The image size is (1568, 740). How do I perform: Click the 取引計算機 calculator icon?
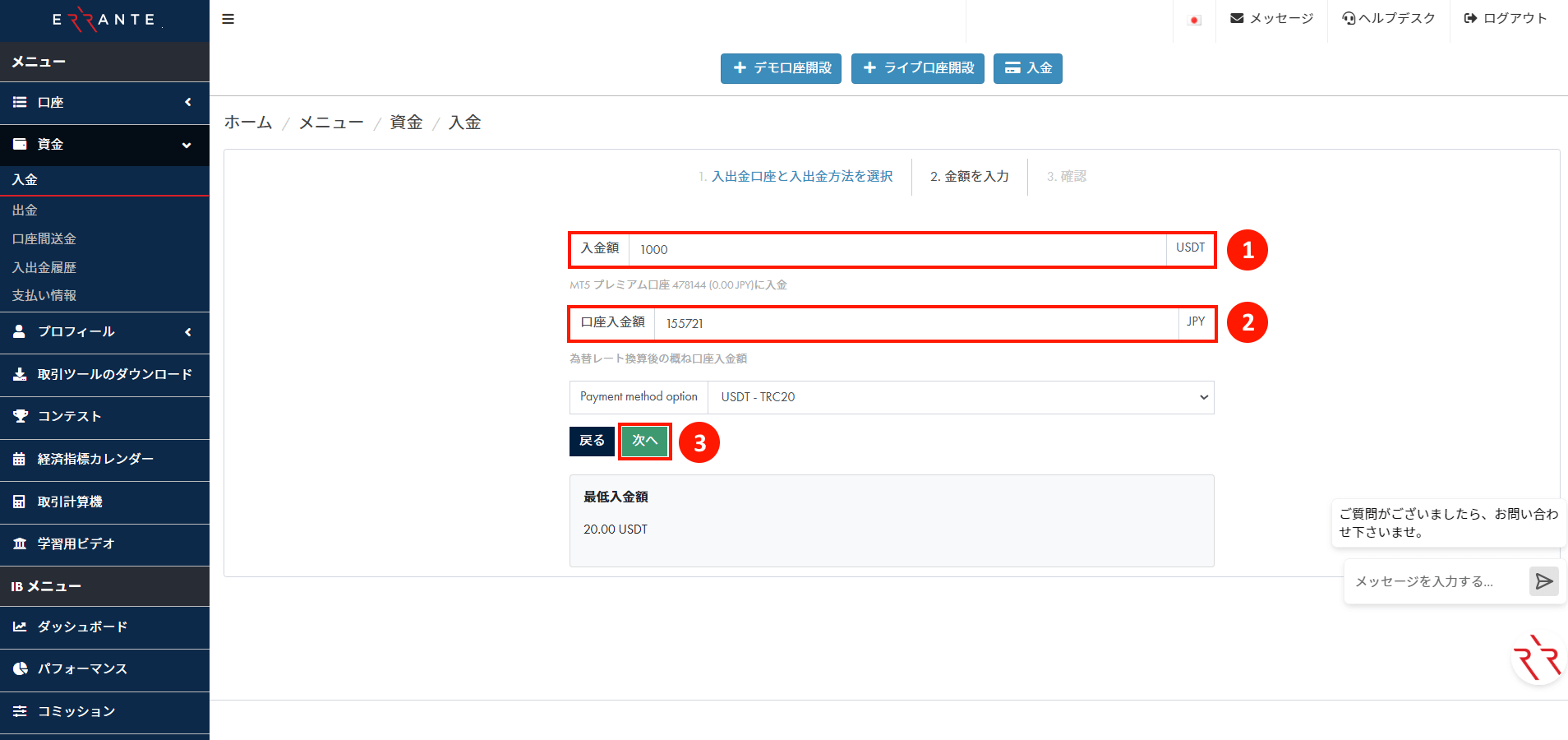tap(21, 501)
